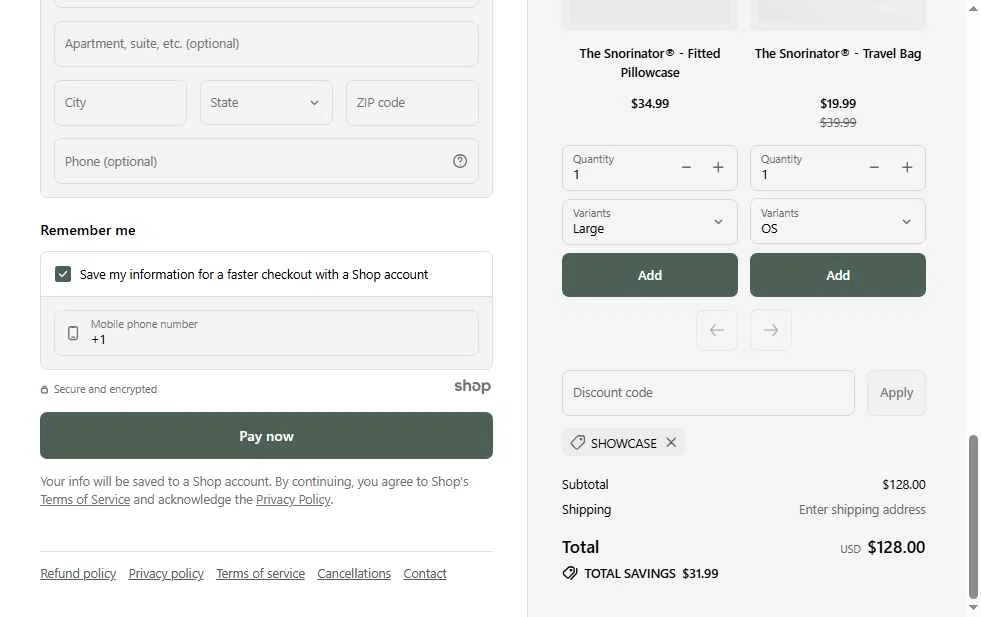
Task: Open Variants dropdown showing OS
Action: click(838, 222)
